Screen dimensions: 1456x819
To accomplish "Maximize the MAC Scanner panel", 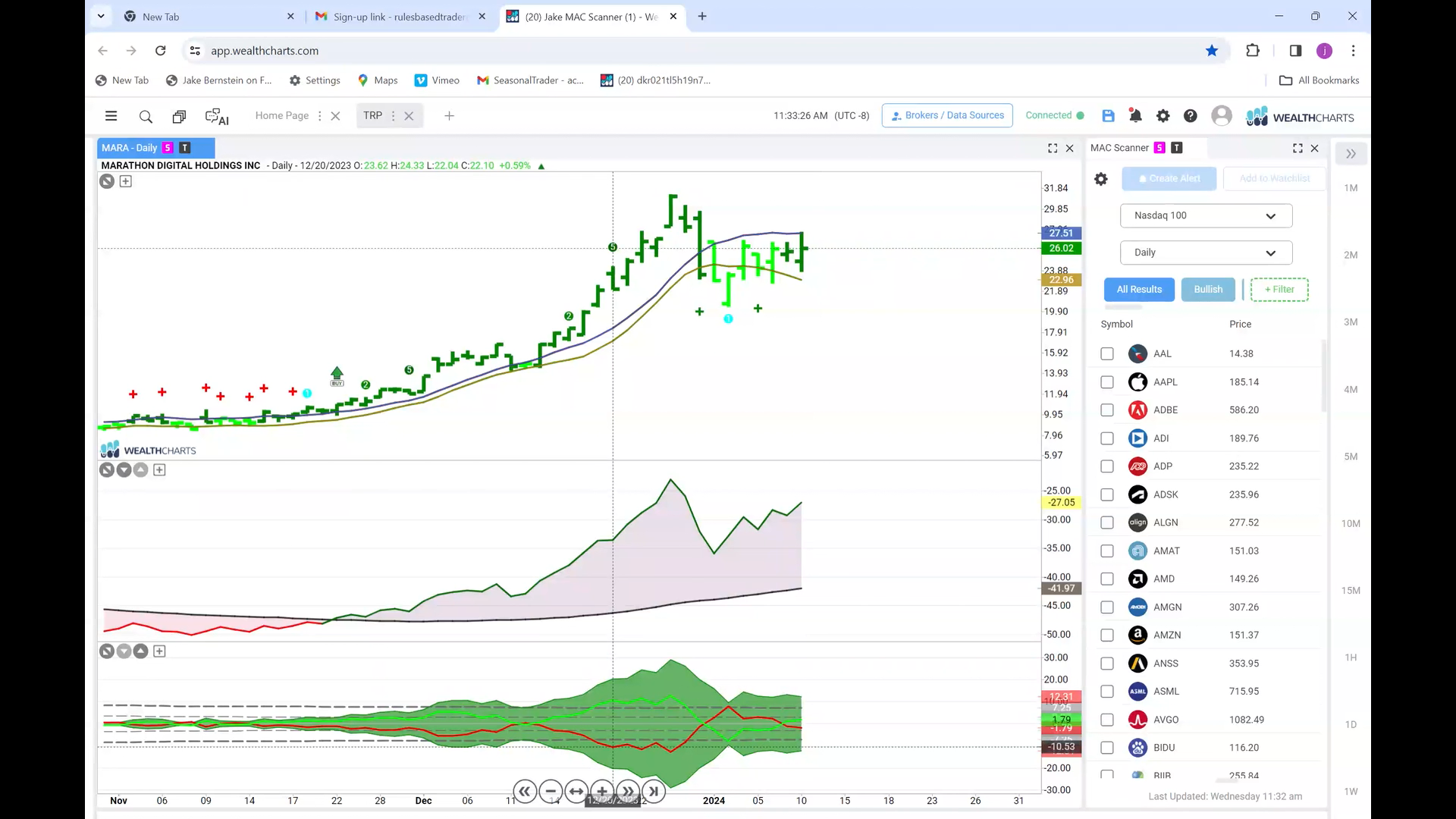I will point(1298,148).
